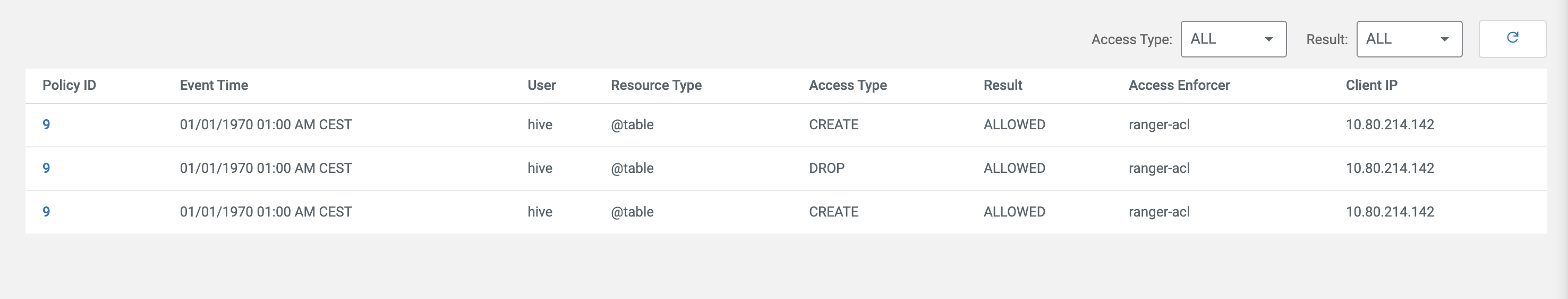Click the Access Enforcer column header
Viewport: 1568px width, 299px height.
[1179, 86]
